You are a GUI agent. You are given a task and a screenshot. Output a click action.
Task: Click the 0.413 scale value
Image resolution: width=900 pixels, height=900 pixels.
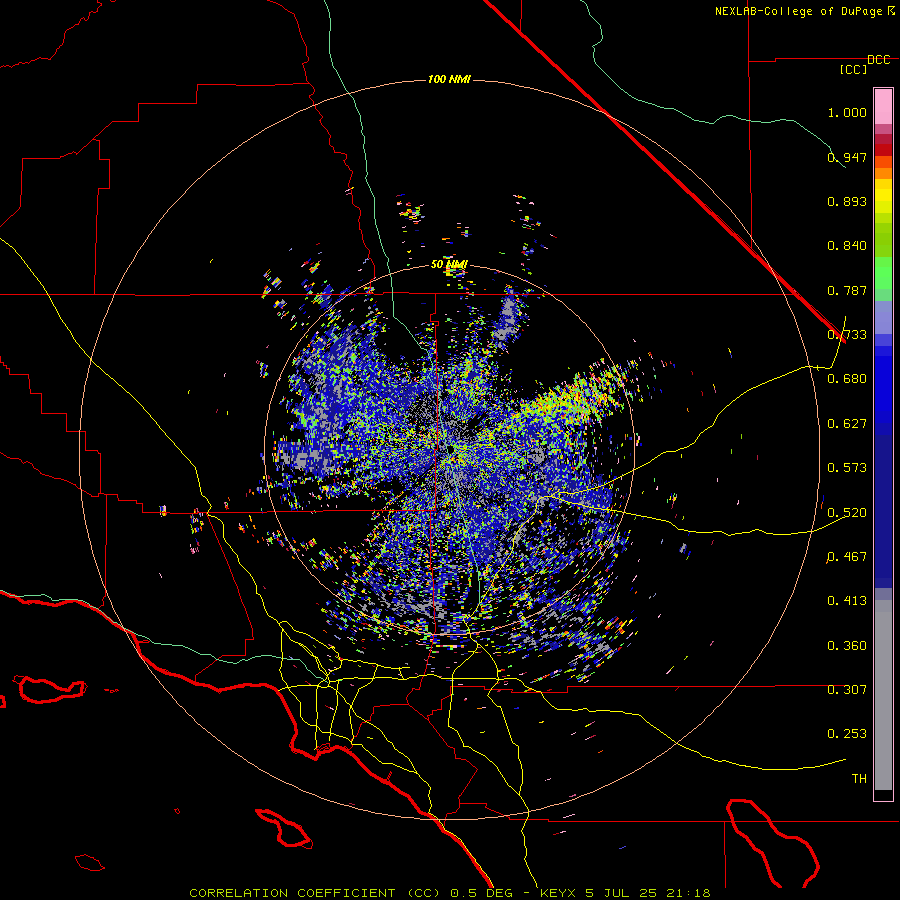pos(847,601)
